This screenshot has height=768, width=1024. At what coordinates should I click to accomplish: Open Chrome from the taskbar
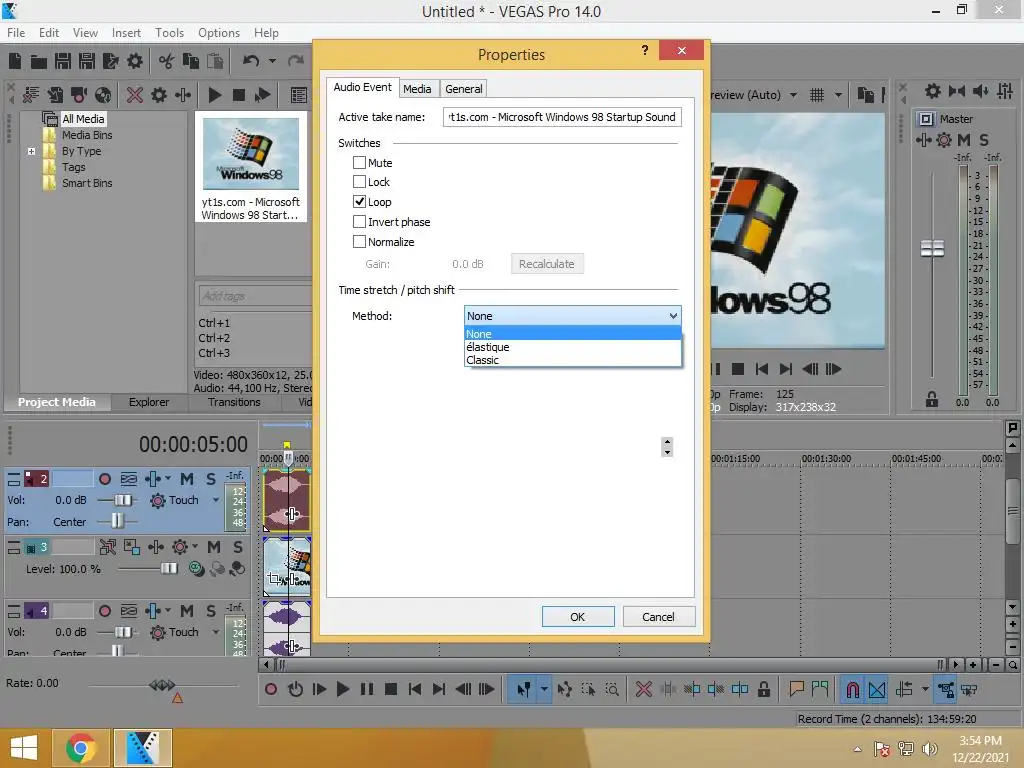coord(81,748)
